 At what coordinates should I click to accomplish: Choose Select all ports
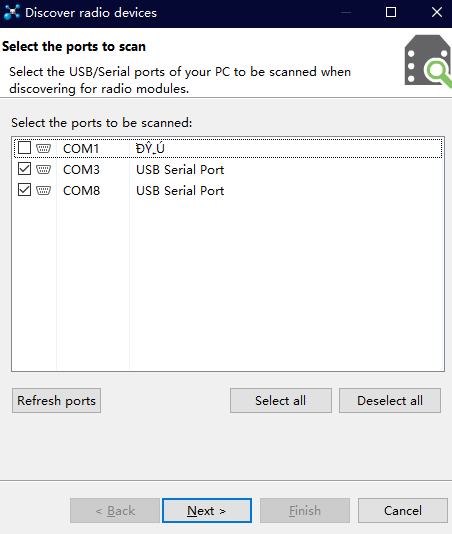tap(281, 400)
